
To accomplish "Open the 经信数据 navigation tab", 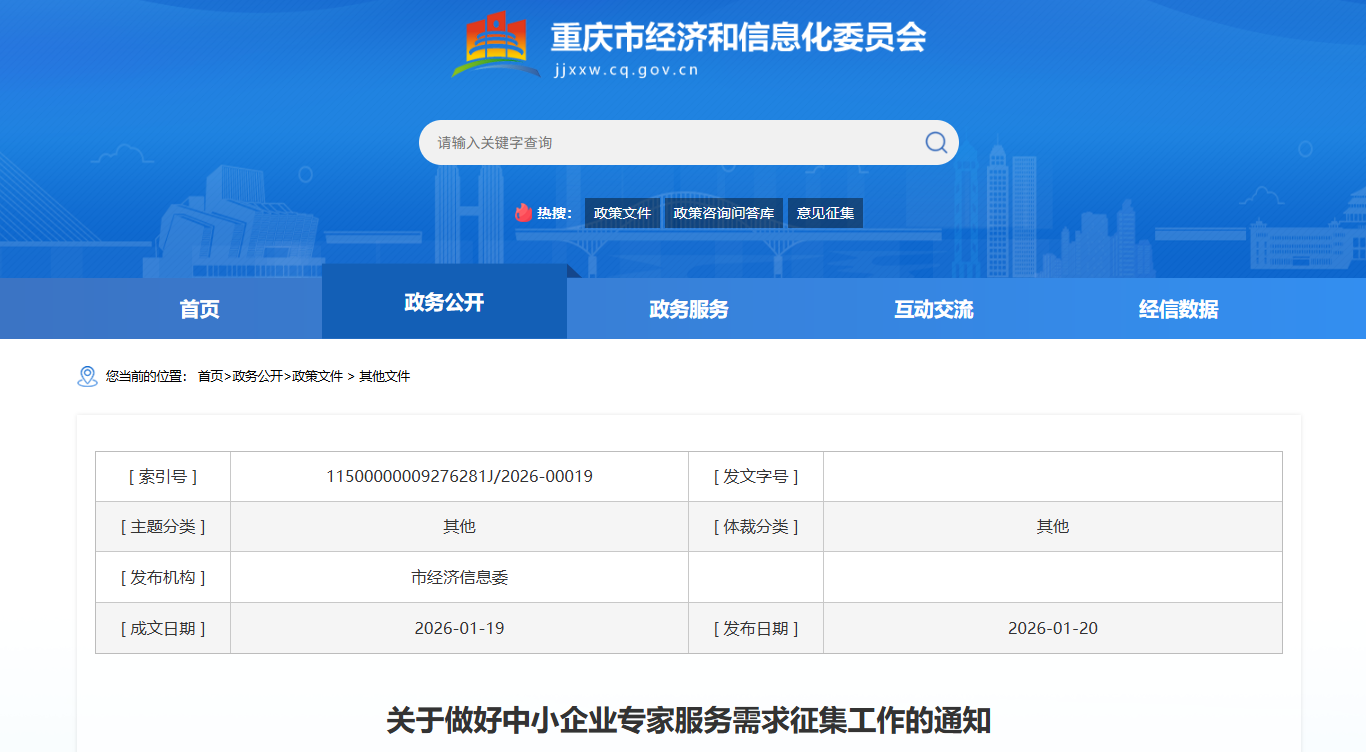I will [1179, 309].
